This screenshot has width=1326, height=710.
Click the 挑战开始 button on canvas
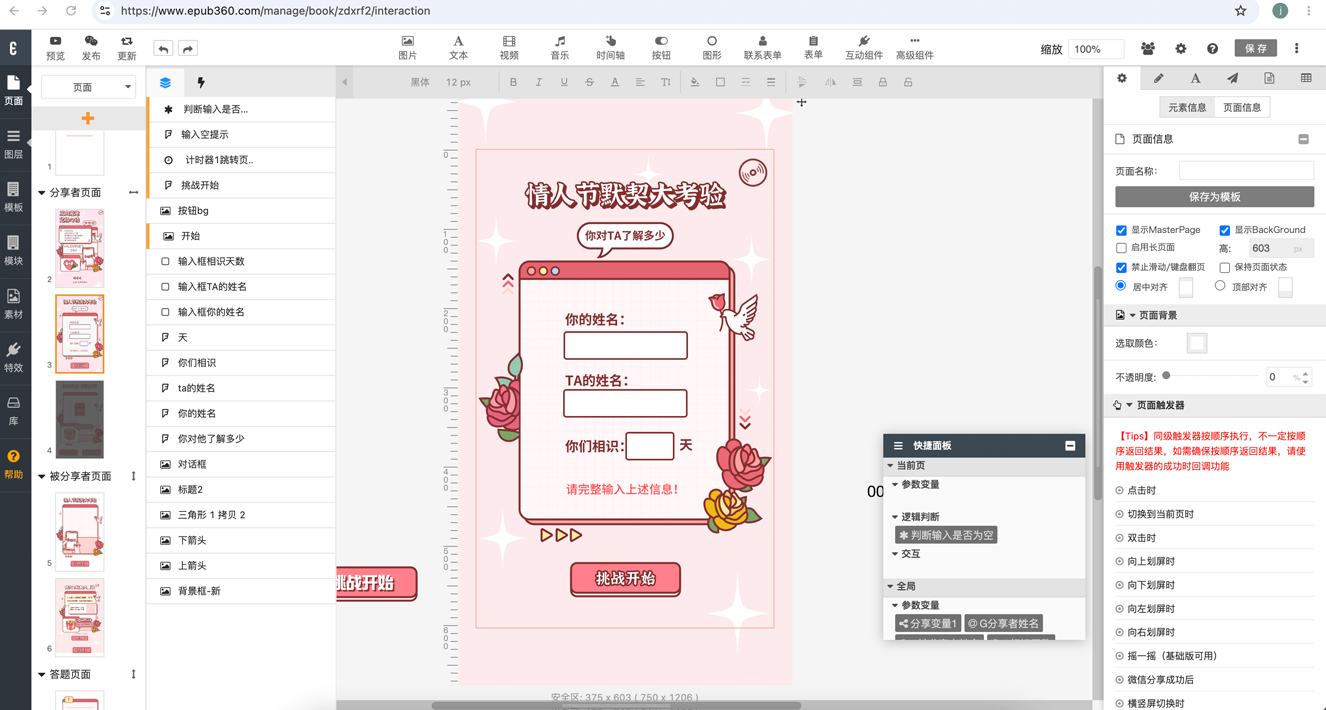click(625, 579)
